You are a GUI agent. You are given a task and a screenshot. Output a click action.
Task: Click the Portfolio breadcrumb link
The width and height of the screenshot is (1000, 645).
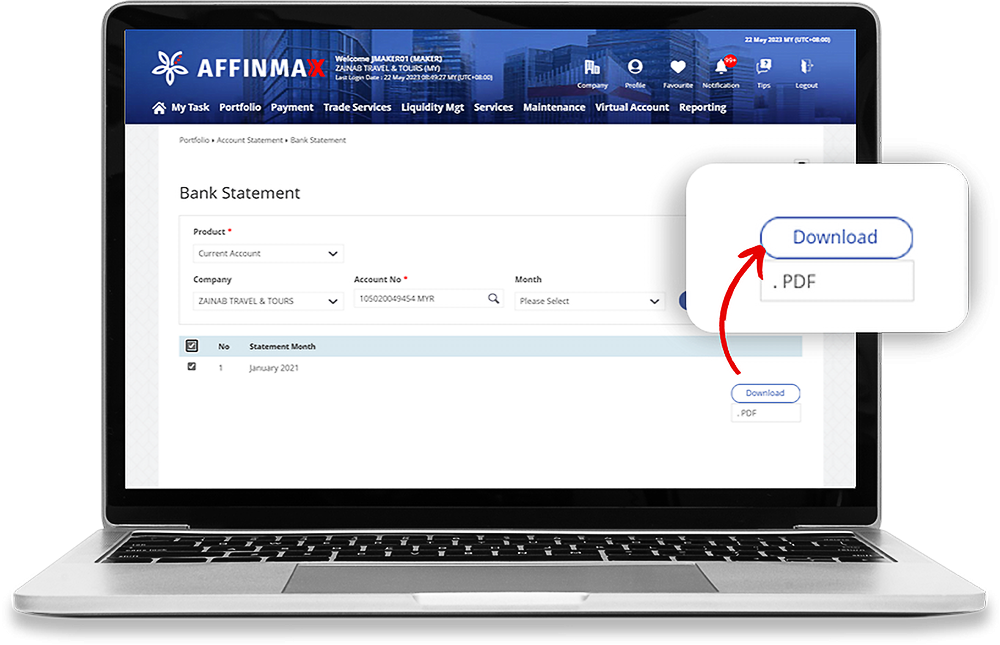coord(194,140)
